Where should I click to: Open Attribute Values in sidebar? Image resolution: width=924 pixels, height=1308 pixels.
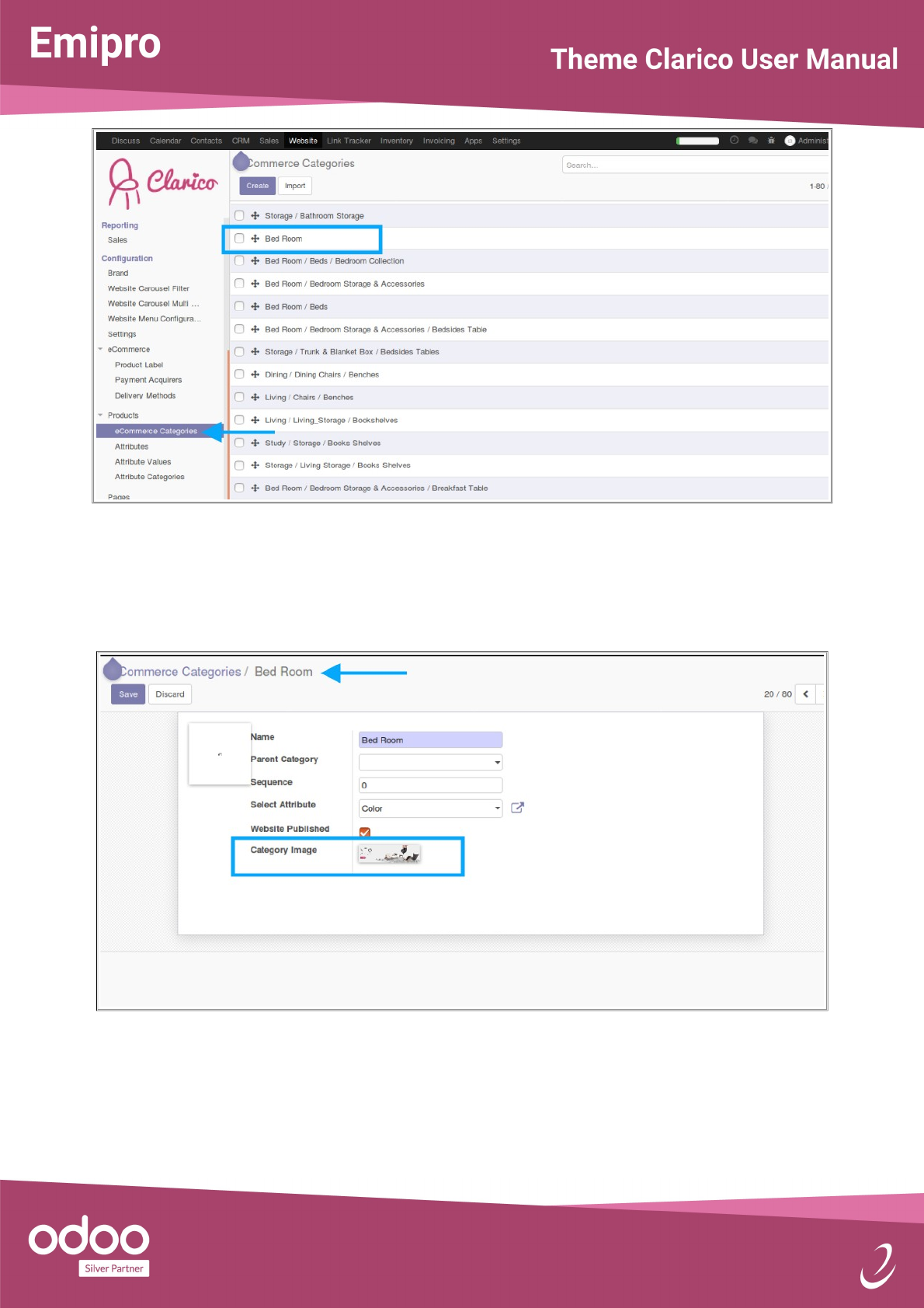point(143,462)
